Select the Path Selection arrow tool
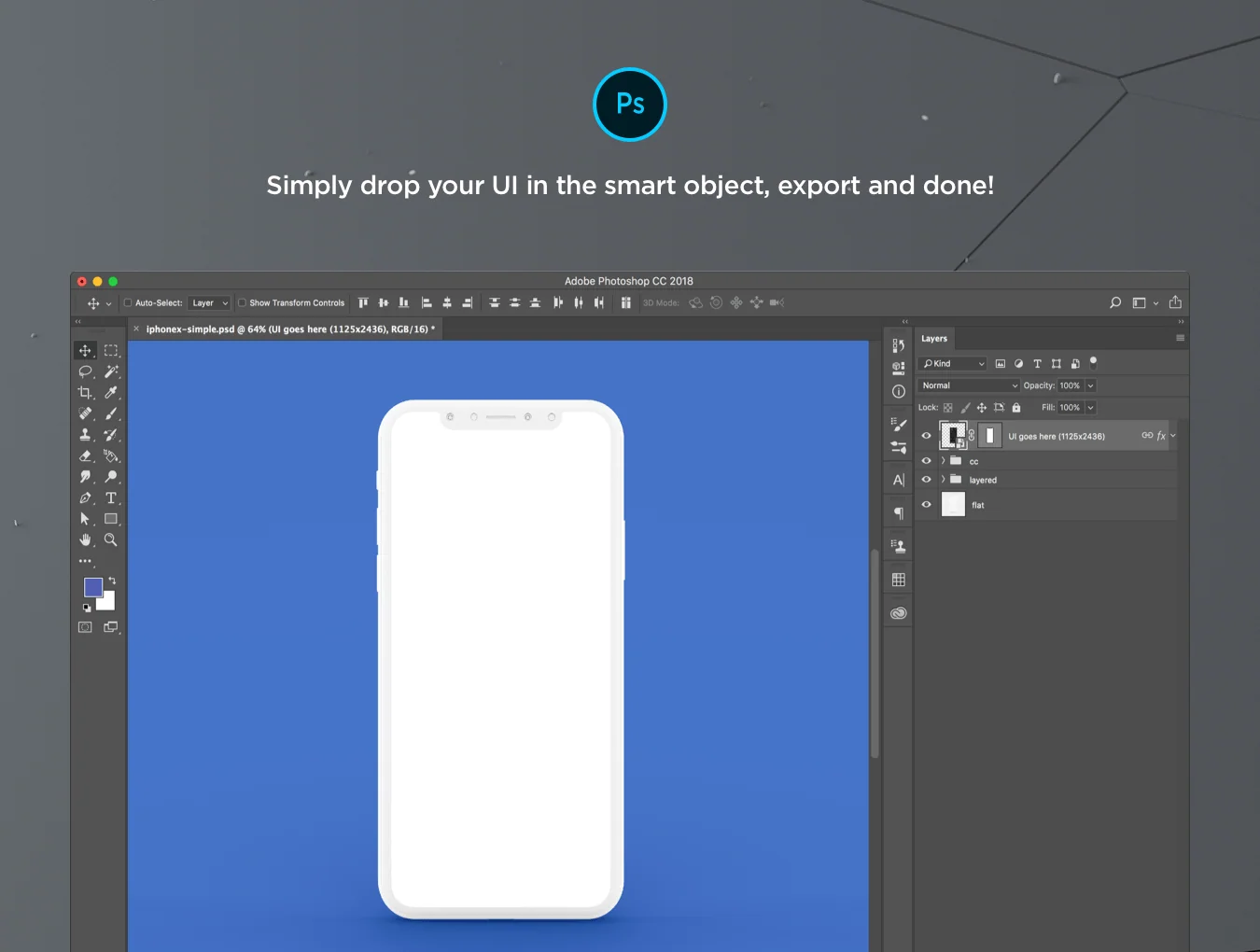 click(85, 519)
